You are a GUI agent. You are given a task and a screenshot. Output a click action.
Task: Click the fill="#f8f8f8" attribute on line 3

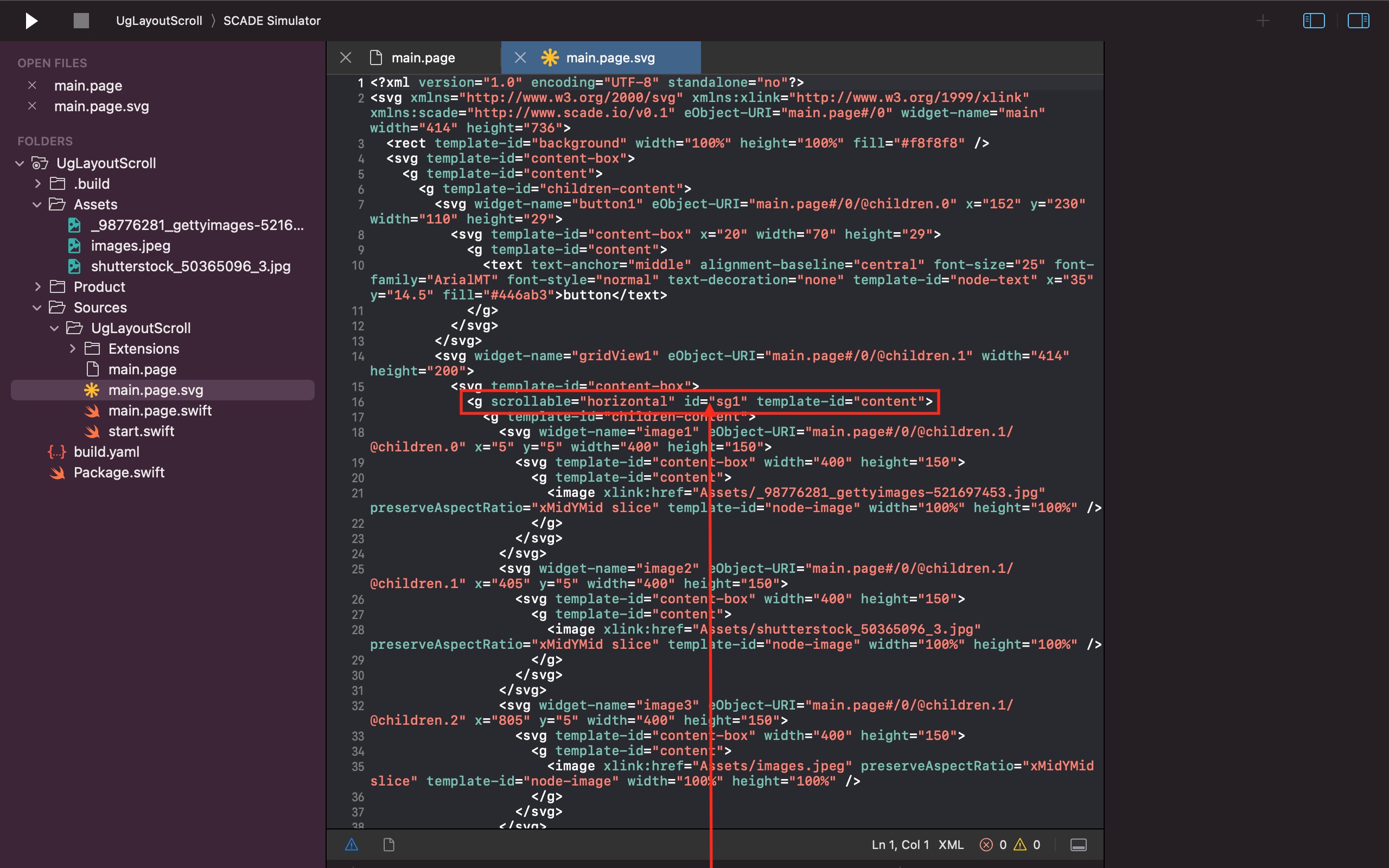pos(909,143)
